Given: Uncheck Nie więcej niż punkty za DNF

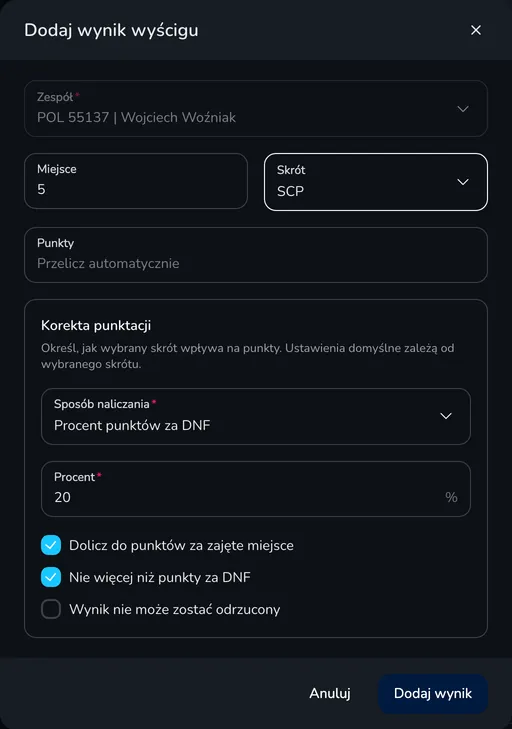Looking at the screenshot, I should tap(51, 577).
